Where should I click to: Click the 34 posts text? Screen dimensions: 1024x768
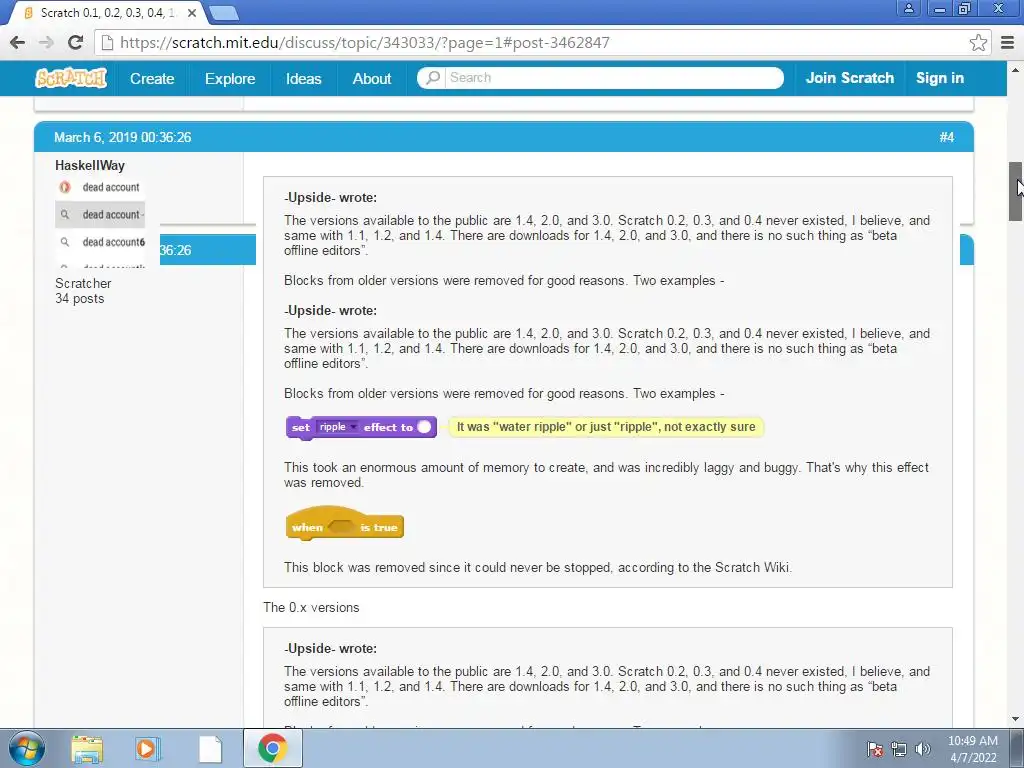coord(80,298)
